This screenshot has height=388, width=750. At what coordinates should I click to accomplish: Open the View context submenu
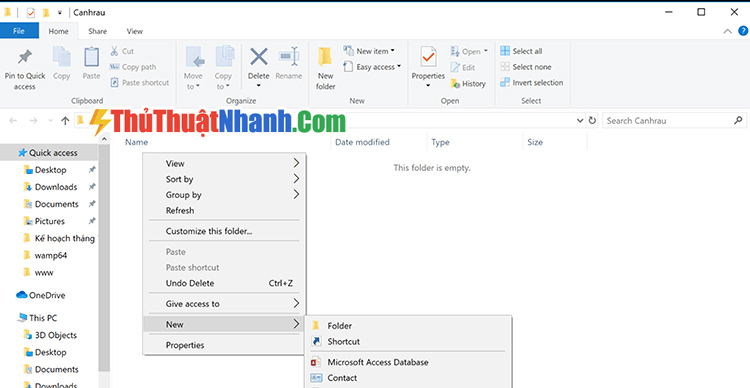pos(224,163)
